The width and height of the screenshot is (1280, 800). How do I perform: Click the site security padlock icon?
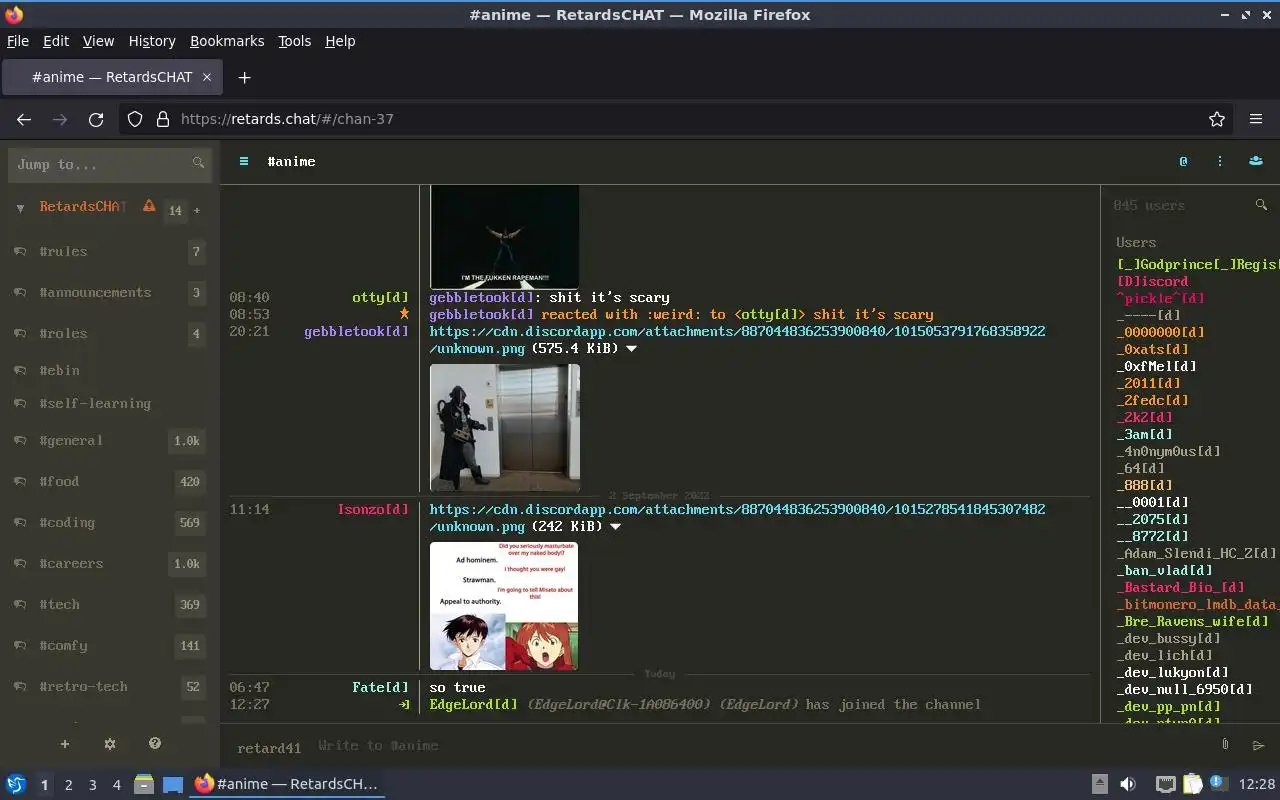[x=163, y=119]
